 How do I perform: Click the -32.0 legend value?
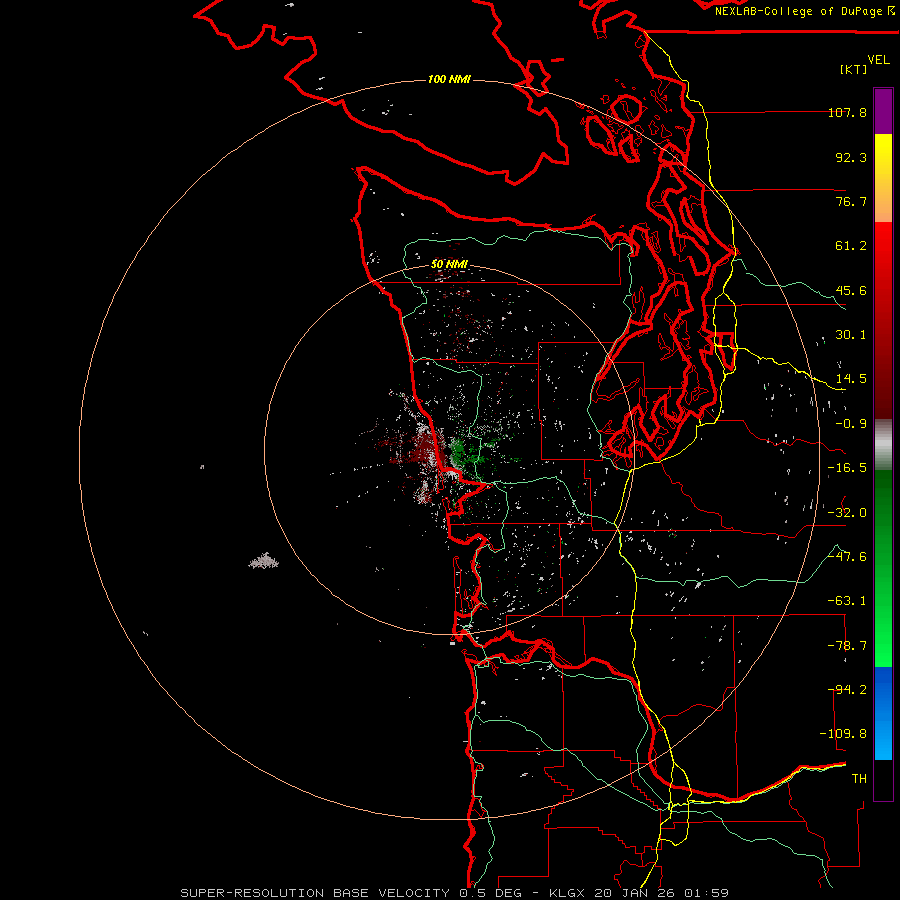[847, 513]
